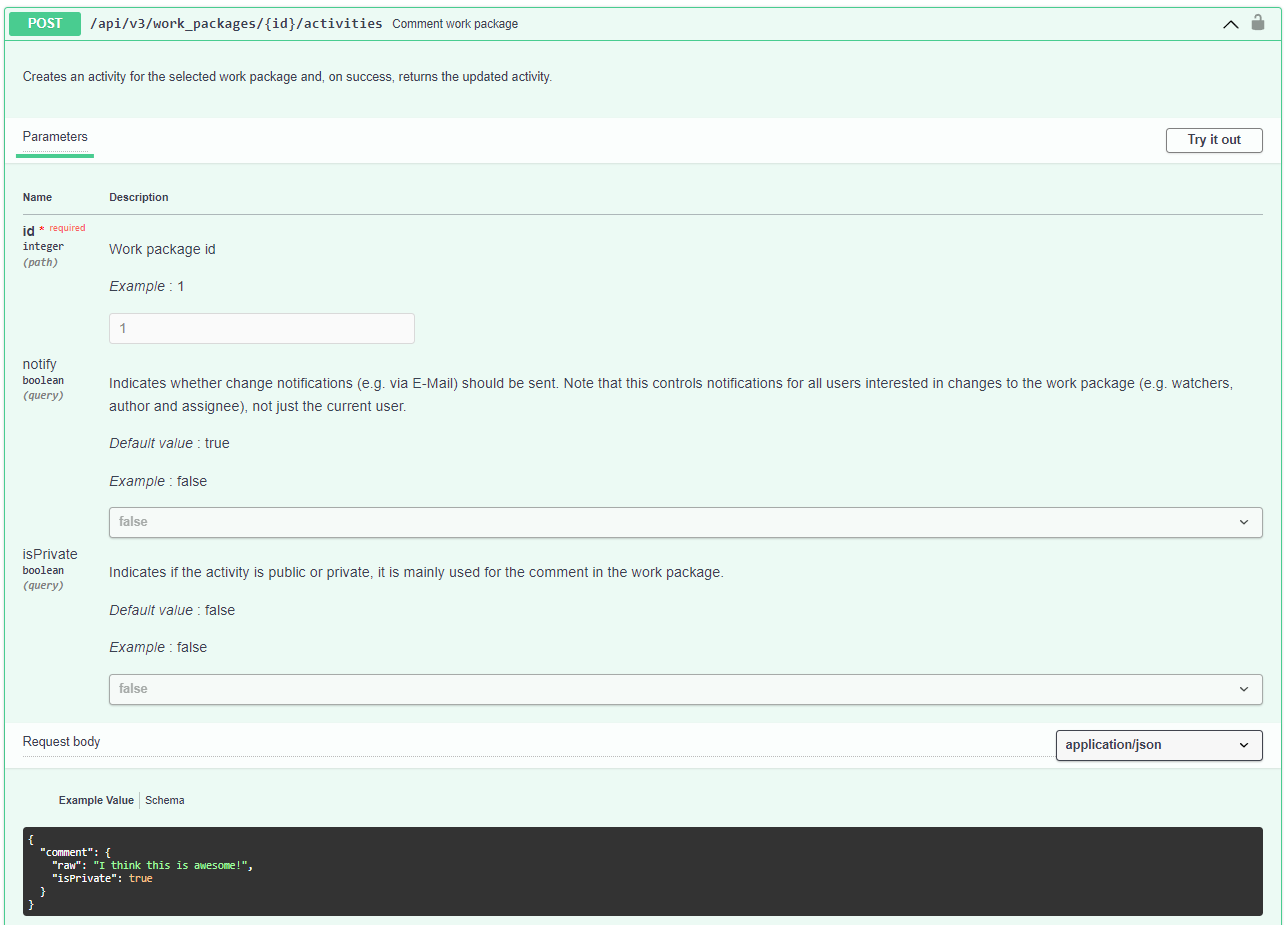
Task: Open the application/json content type dropdown
Action: tap(1159, 745)
